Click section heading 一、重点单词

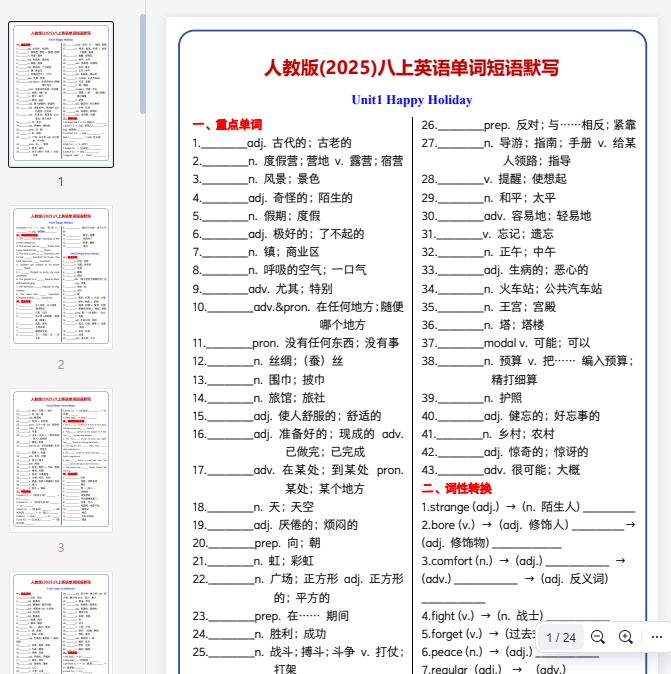227,125
